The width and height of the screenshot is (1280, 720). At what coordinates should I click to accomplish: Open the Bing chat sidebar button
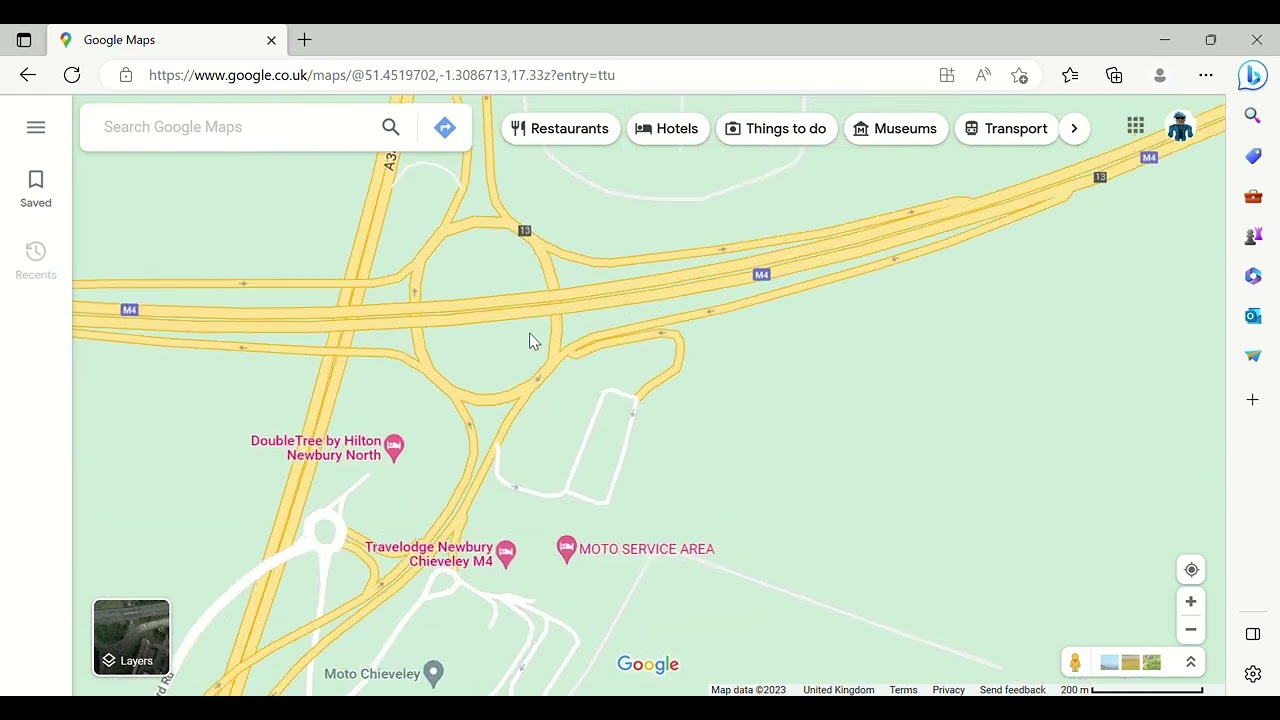1253,75
